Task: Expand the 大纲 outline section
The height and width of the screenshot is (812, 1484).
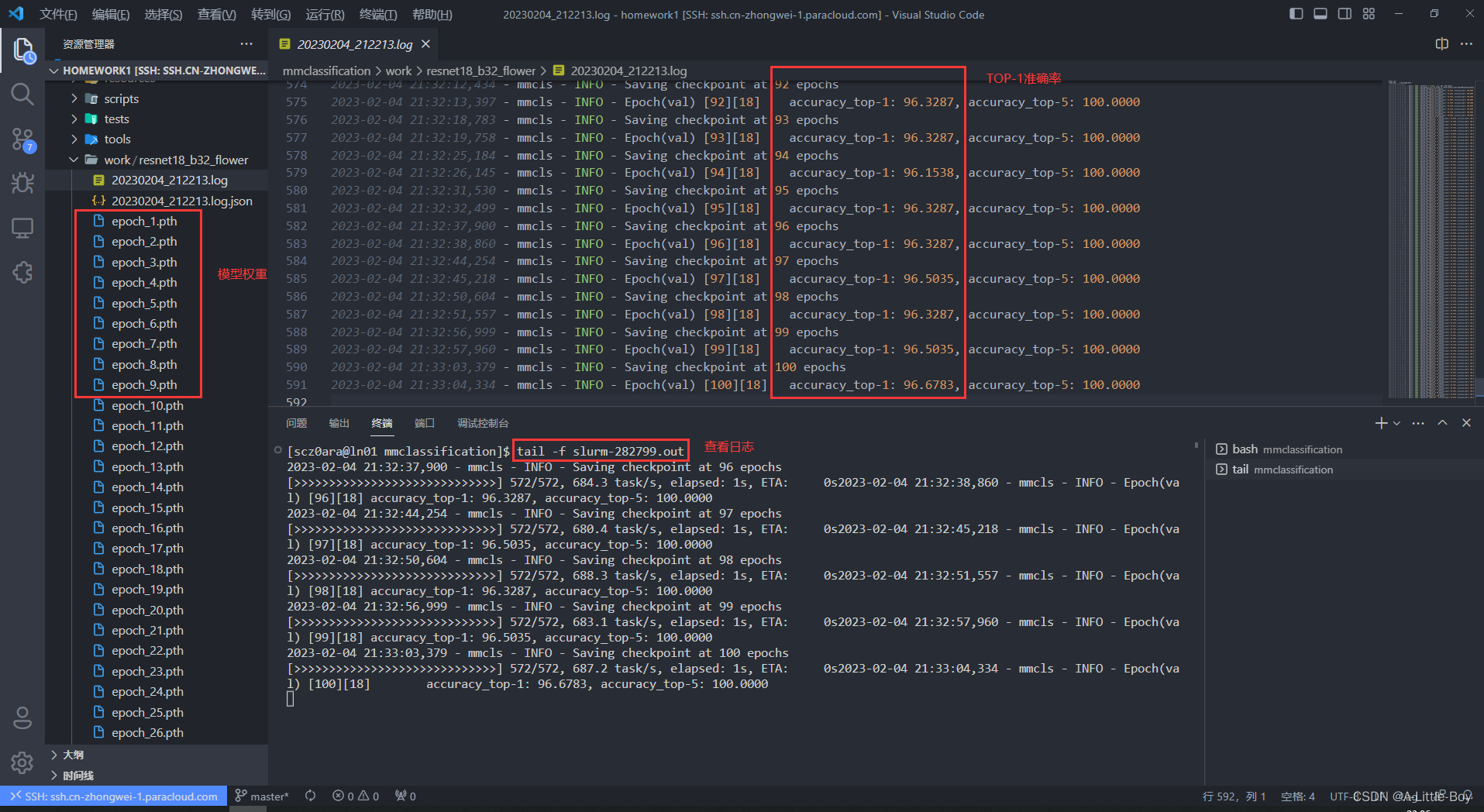Action: tap(157, 755)
